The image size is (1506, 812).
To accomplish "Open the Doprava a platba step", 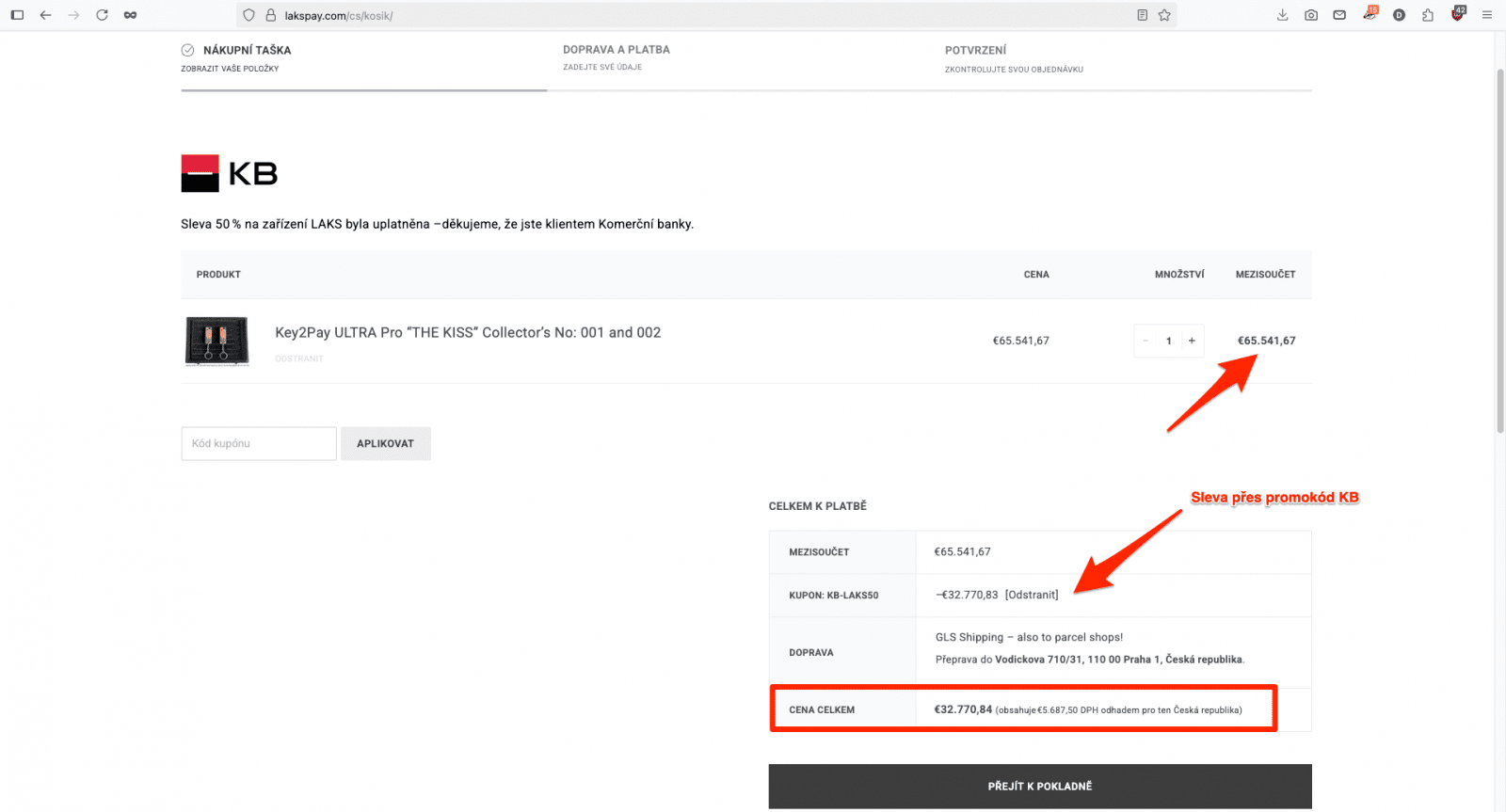I will (x=617, y=56).
